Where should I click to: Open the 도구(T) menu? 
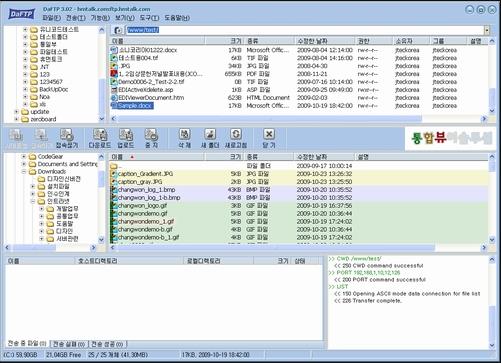149,18
